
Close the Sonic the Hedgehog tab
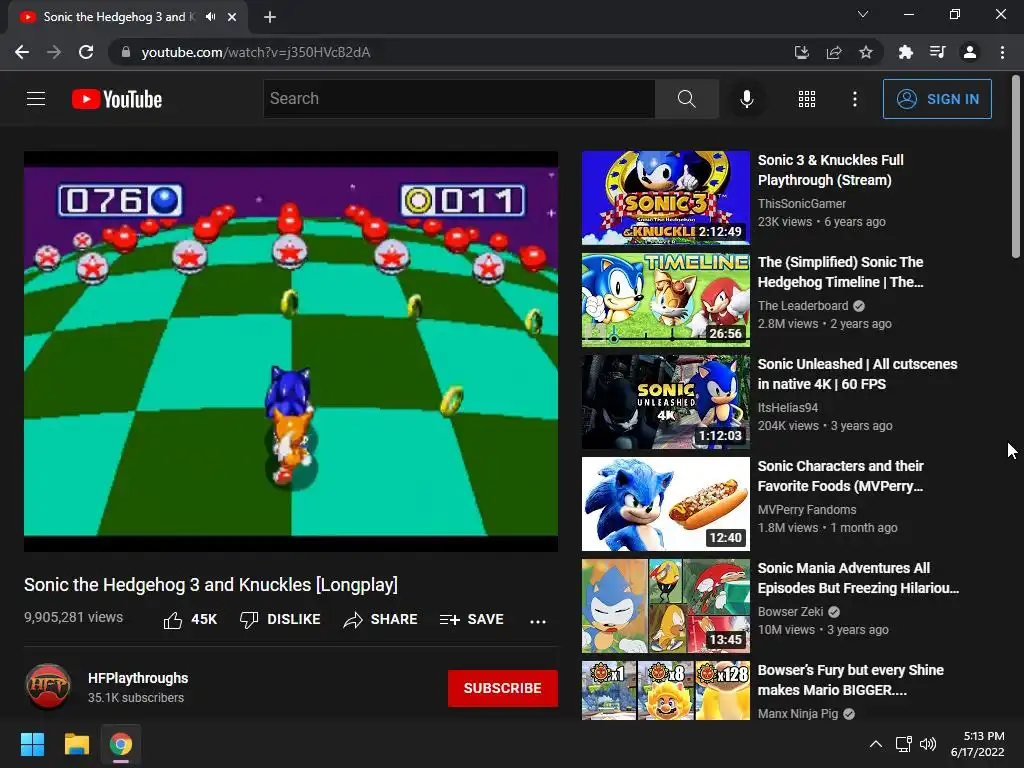(232, 17)
